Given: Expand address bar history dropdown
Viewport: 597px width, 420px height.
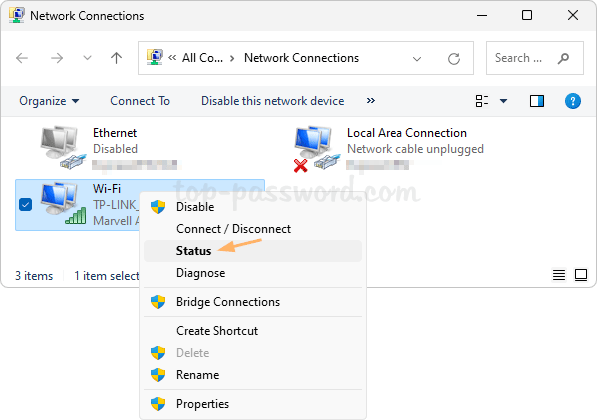Looking at the screenshot, I should click(x=417, y=59).
